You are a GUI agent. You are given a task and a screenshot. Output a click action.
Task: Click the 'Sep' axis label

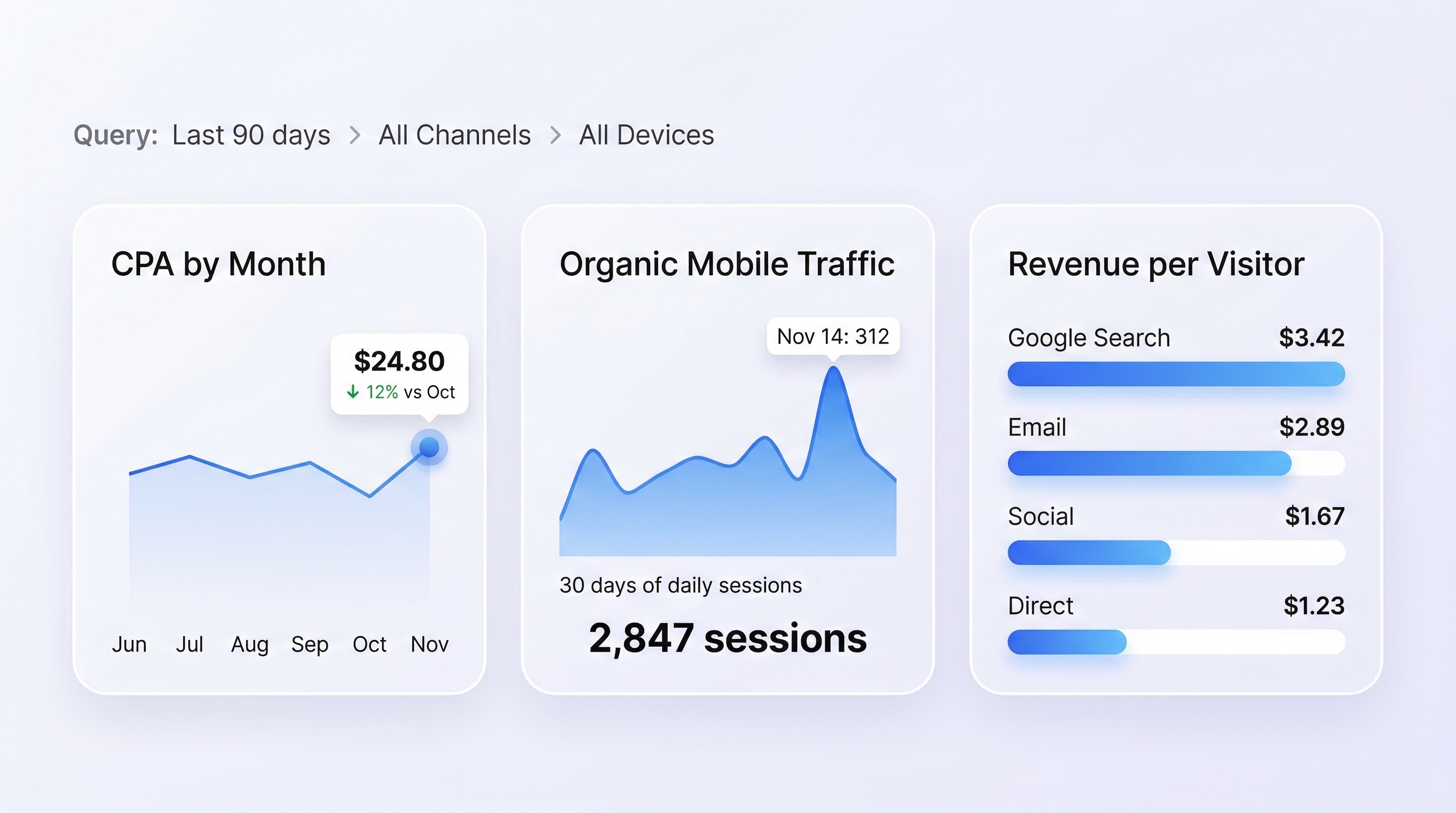pyautogui.click(x=310, y=645)
